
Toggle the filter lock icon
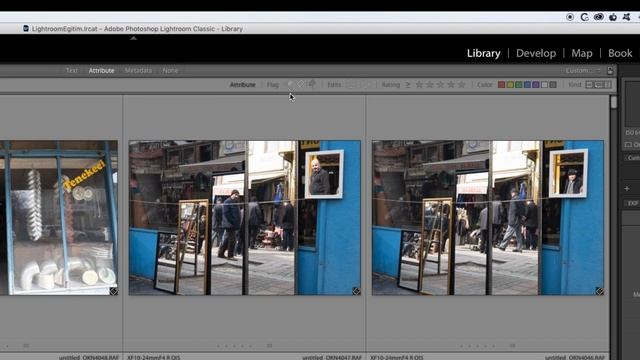[610, 71]
